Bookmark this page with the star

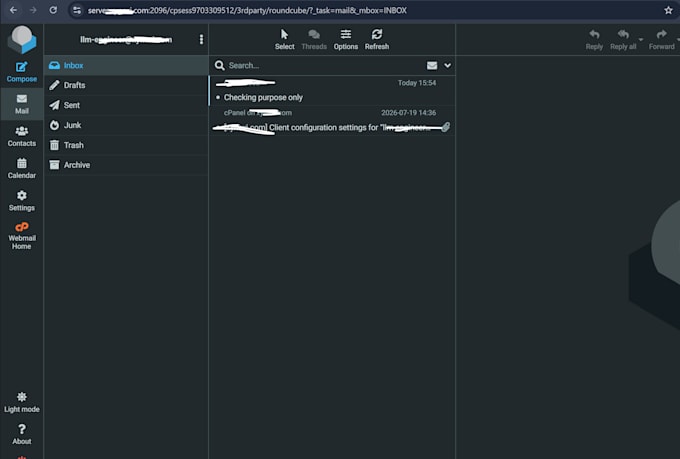click(668, 10)
